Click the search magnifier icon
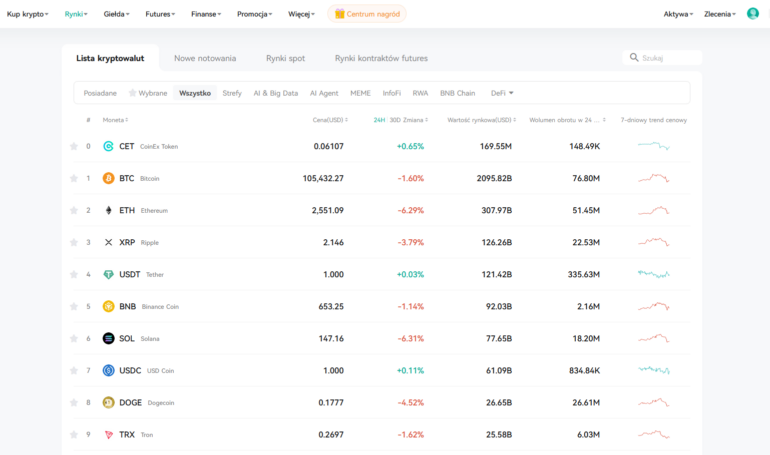 pos(633,58)
